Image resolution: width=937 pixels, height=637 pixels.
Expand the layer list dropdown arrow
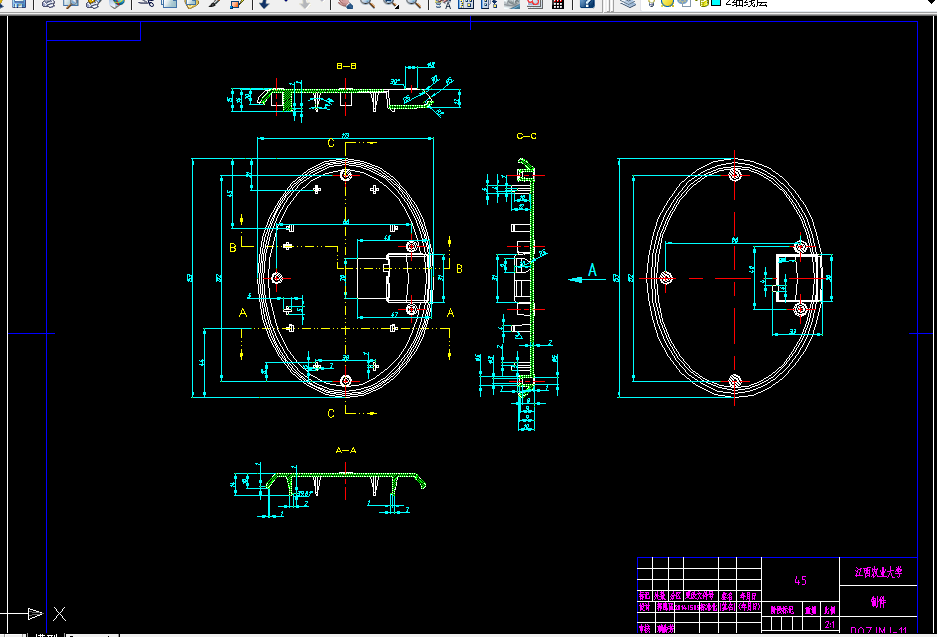point(933,3)
